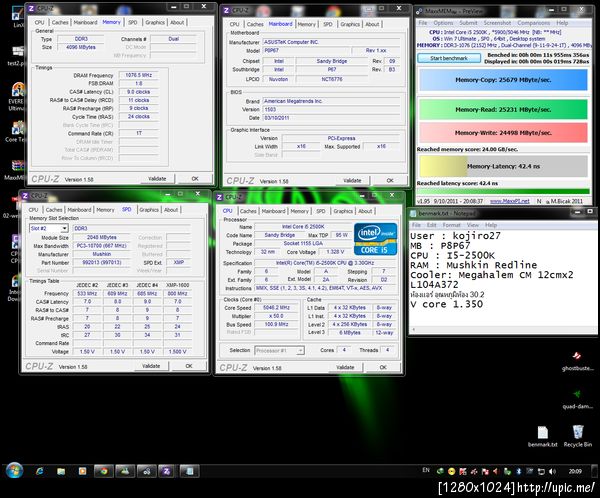The height and width of the screenshot is (498, 600).
Task: Click the DRAM Frequency value 1076.5 MHz
Action: pyautogui.click(x=139, y=75)
